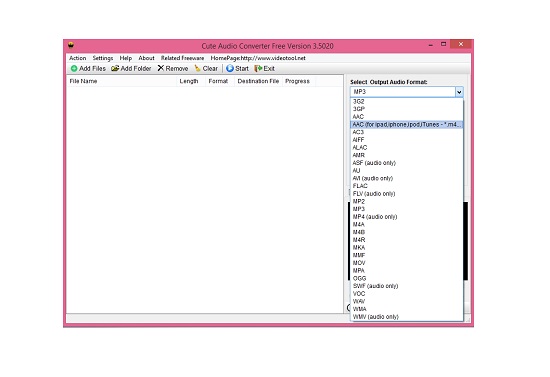Open the HomePage videotool.net link

258,58
